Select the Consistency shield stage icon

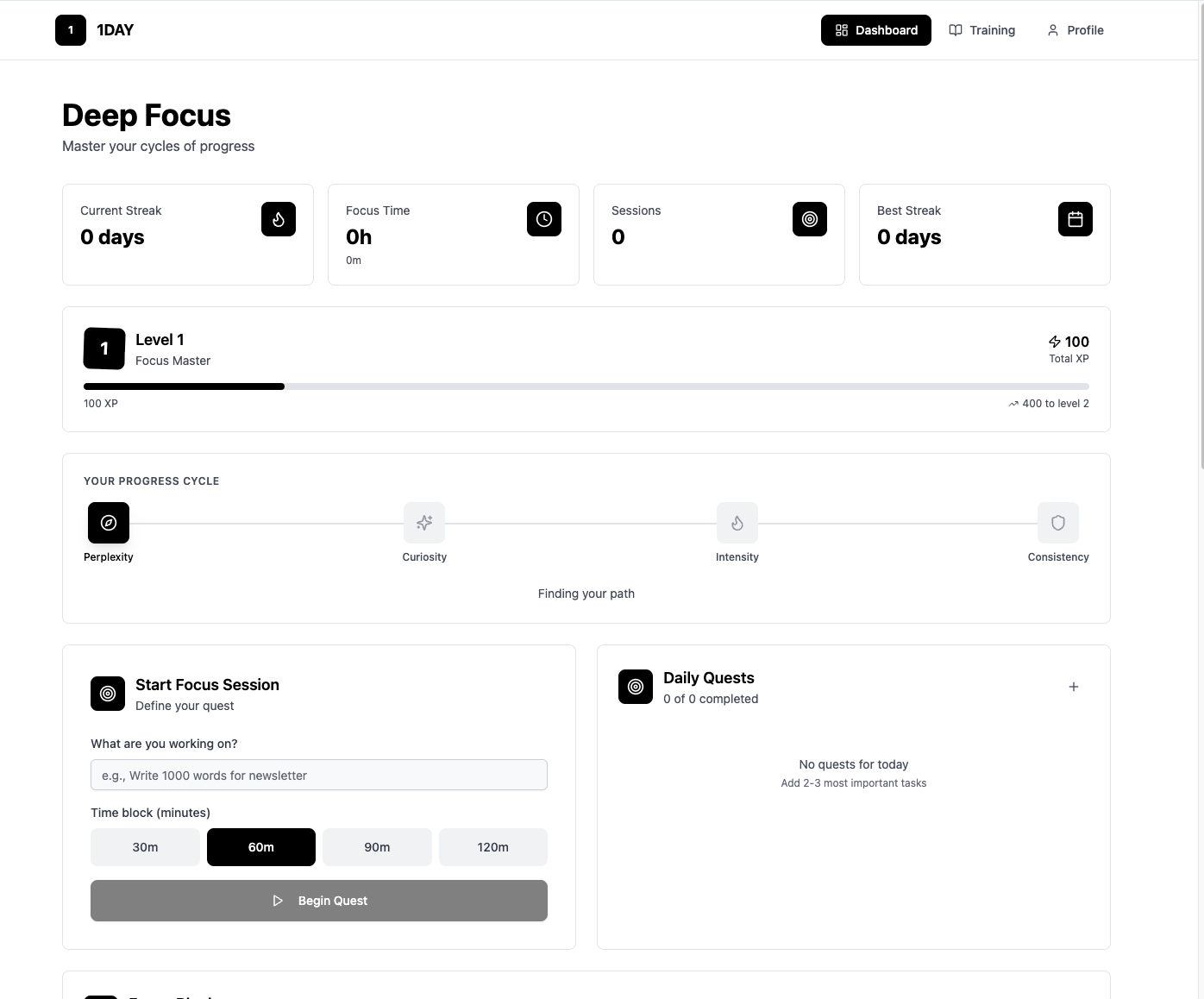1058,523
